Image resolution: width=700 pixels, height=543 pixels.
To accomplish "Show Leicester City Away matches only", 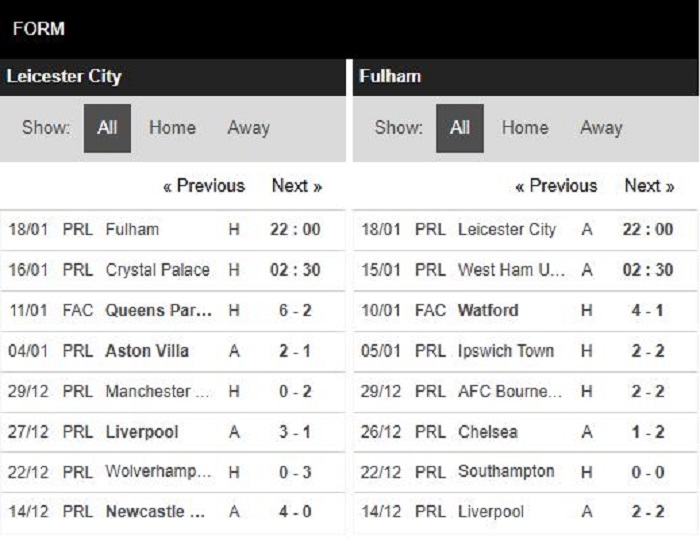I will pos(249,128).
